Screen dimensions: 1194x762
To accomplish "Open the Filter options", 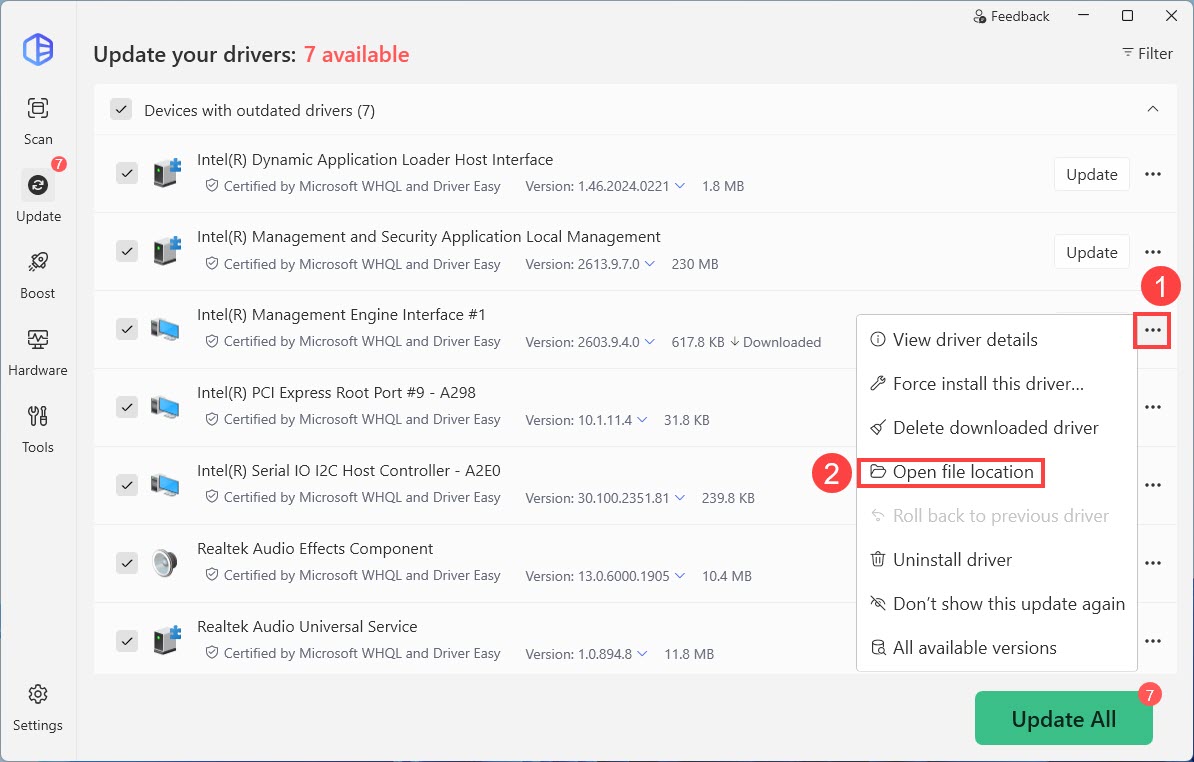I will (1147, 53).
